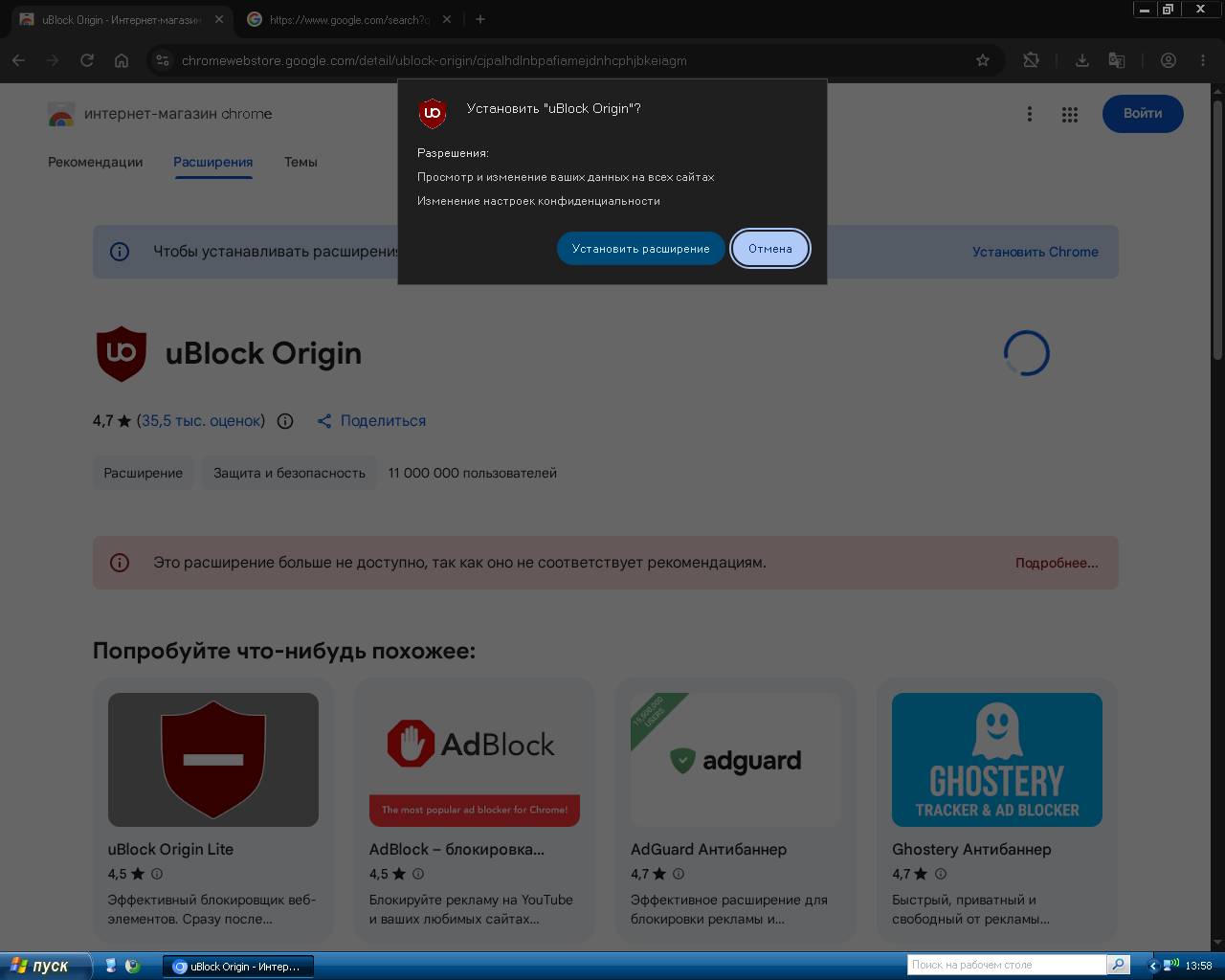Click in the browser address bar

[x=574, y=60]
